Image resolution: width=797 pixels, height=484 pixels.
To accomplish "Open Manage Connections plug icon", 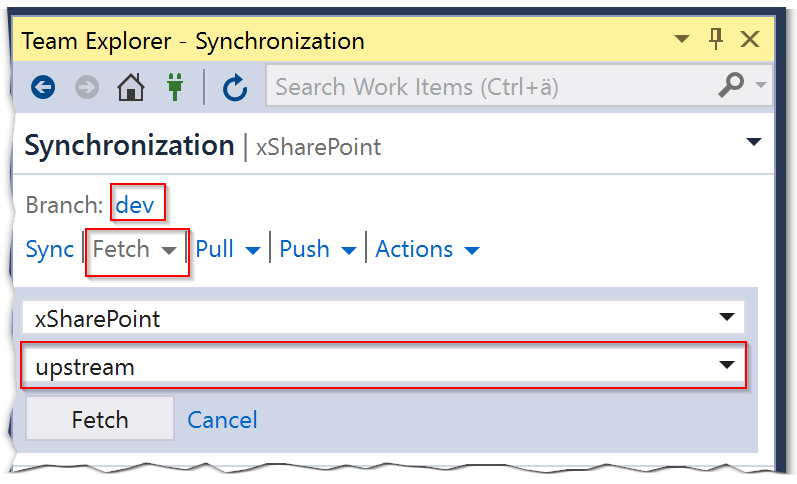I will tap(175, 88).
